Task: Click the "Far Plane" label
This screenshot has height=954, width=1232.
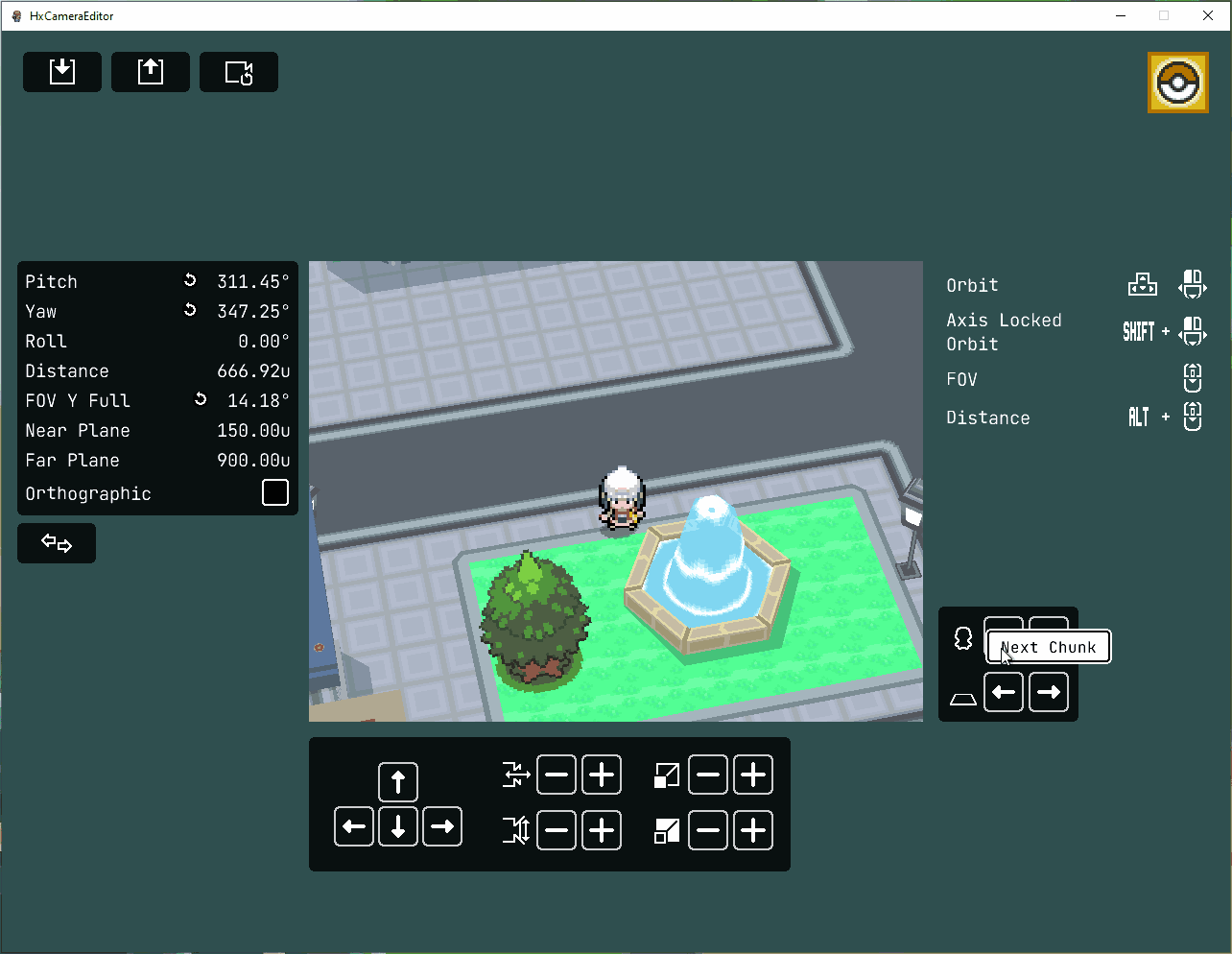Action: 73,460
